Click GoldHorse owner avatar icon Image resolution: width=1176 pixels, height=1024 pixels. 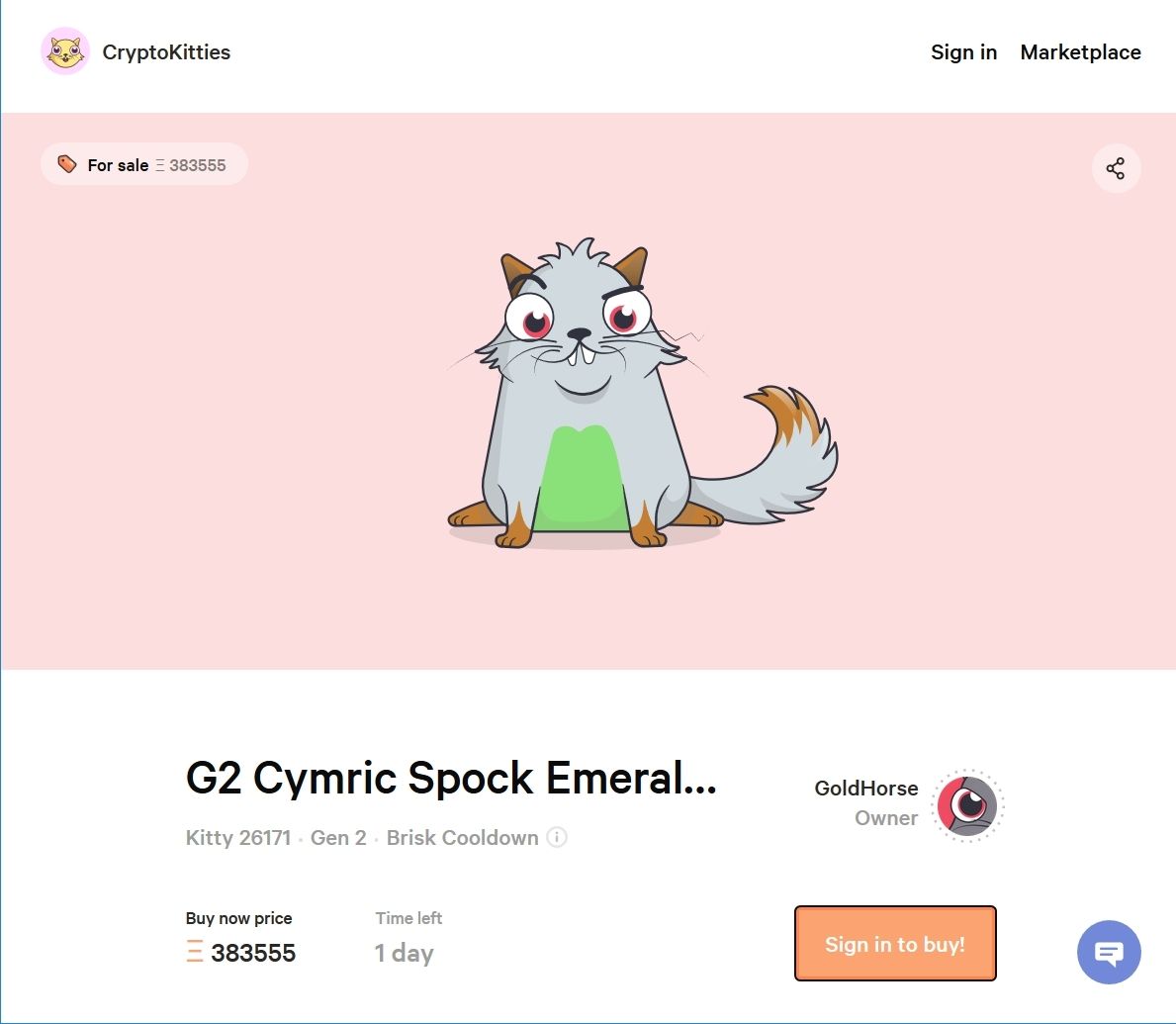point(967,805)
